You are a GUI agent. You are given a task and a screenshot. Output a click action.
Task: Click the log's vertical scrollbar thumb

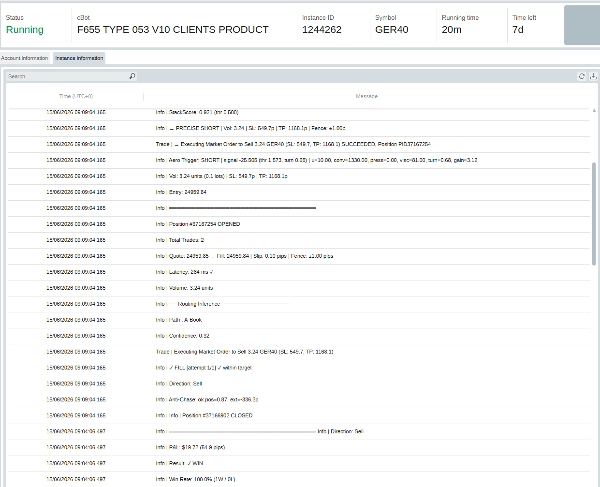click(x=594, y=213)
